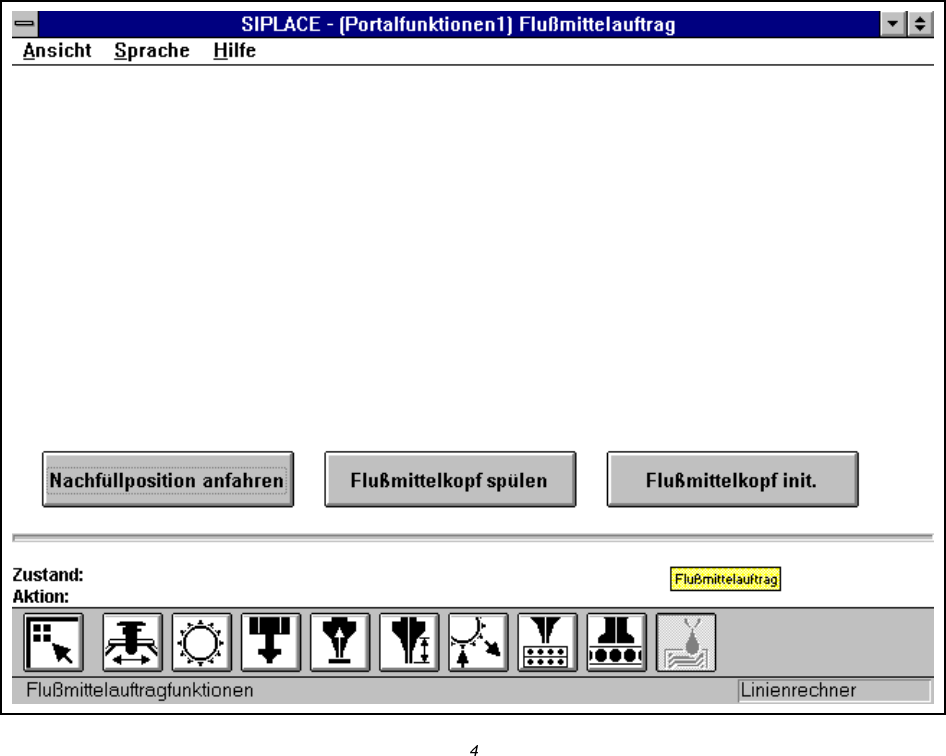Open the Sprache menu
The image size is (946, 756).
pyautogui.click(x=151, y=51)
